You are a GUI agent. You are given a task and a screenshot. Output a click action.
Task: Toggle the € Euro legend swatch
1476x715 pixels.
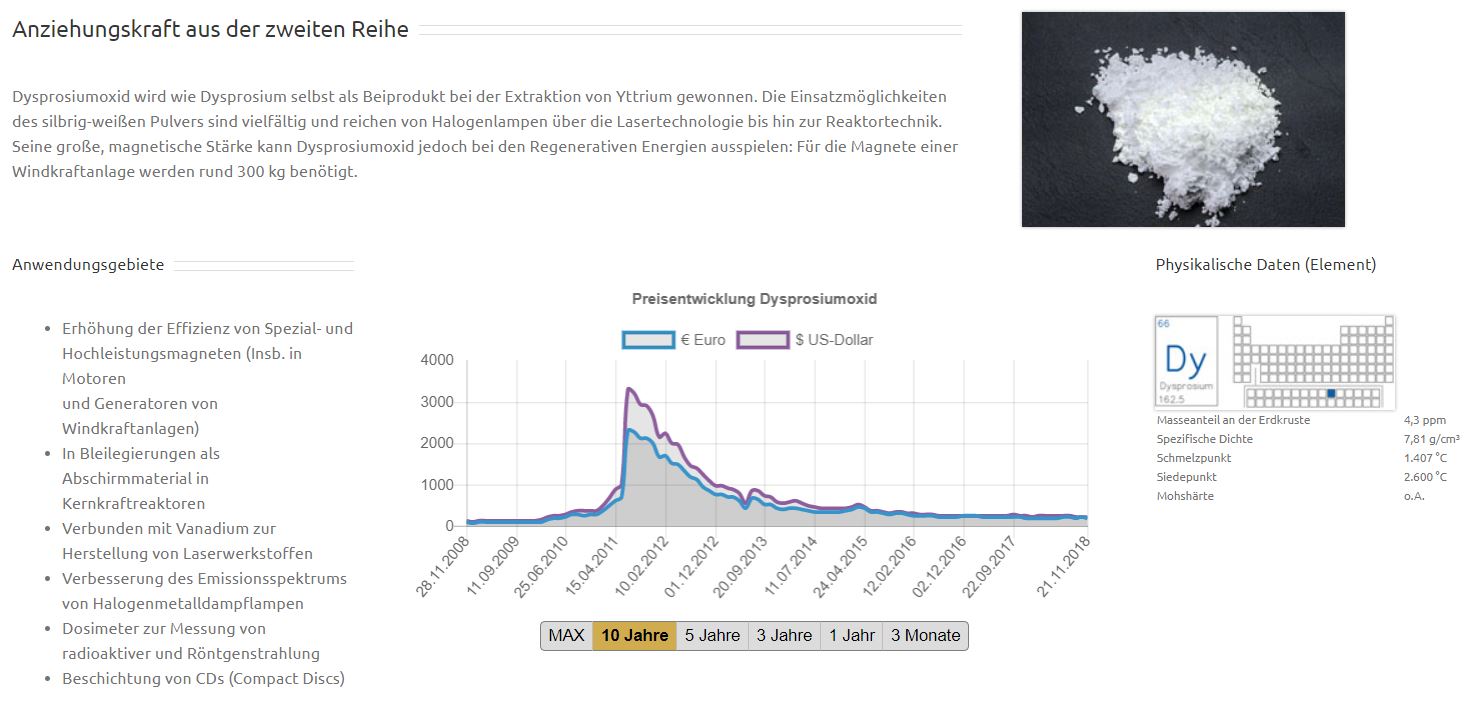[648, 340]
